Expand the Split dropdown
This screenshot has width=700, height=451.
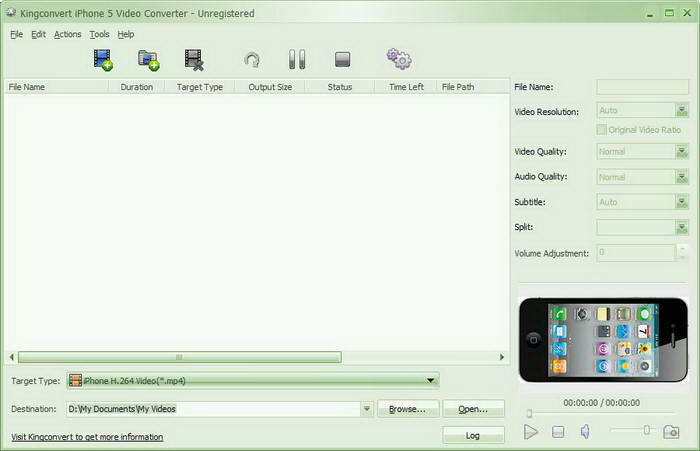click(x=682, y=228)
